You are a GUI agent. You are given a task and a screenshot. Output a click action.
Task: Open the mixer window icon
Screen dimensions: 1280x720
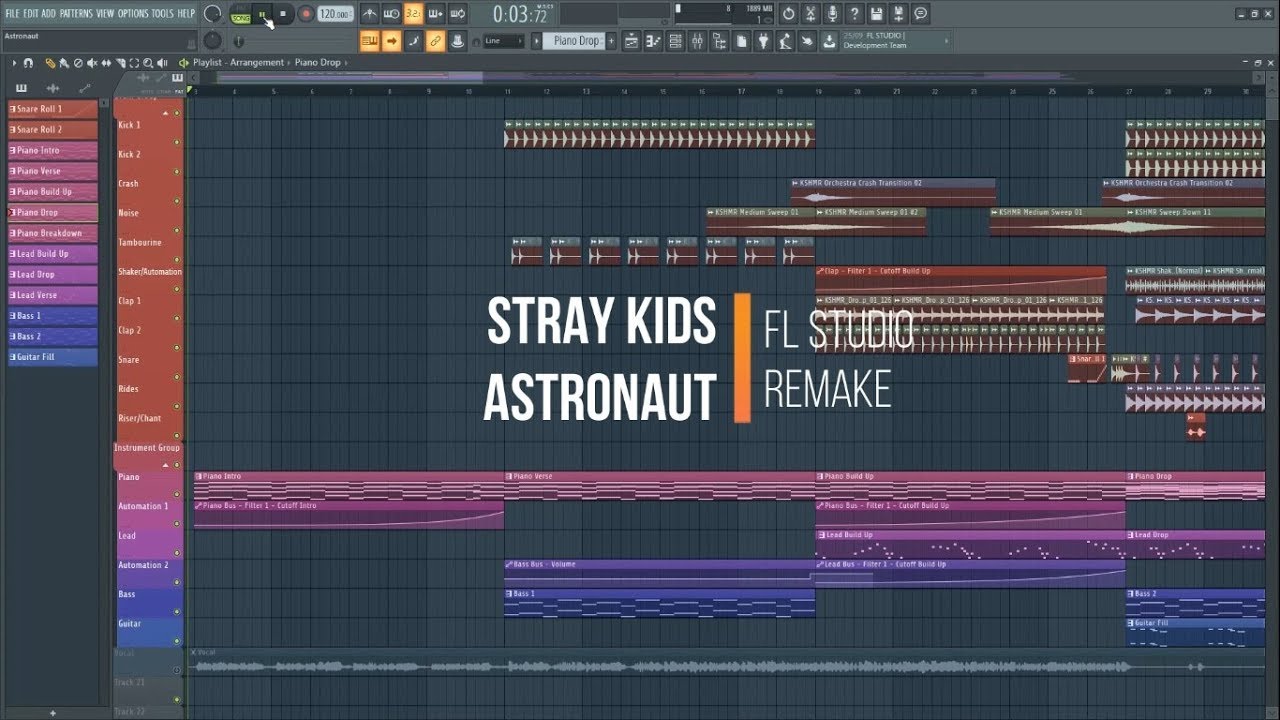697,41
